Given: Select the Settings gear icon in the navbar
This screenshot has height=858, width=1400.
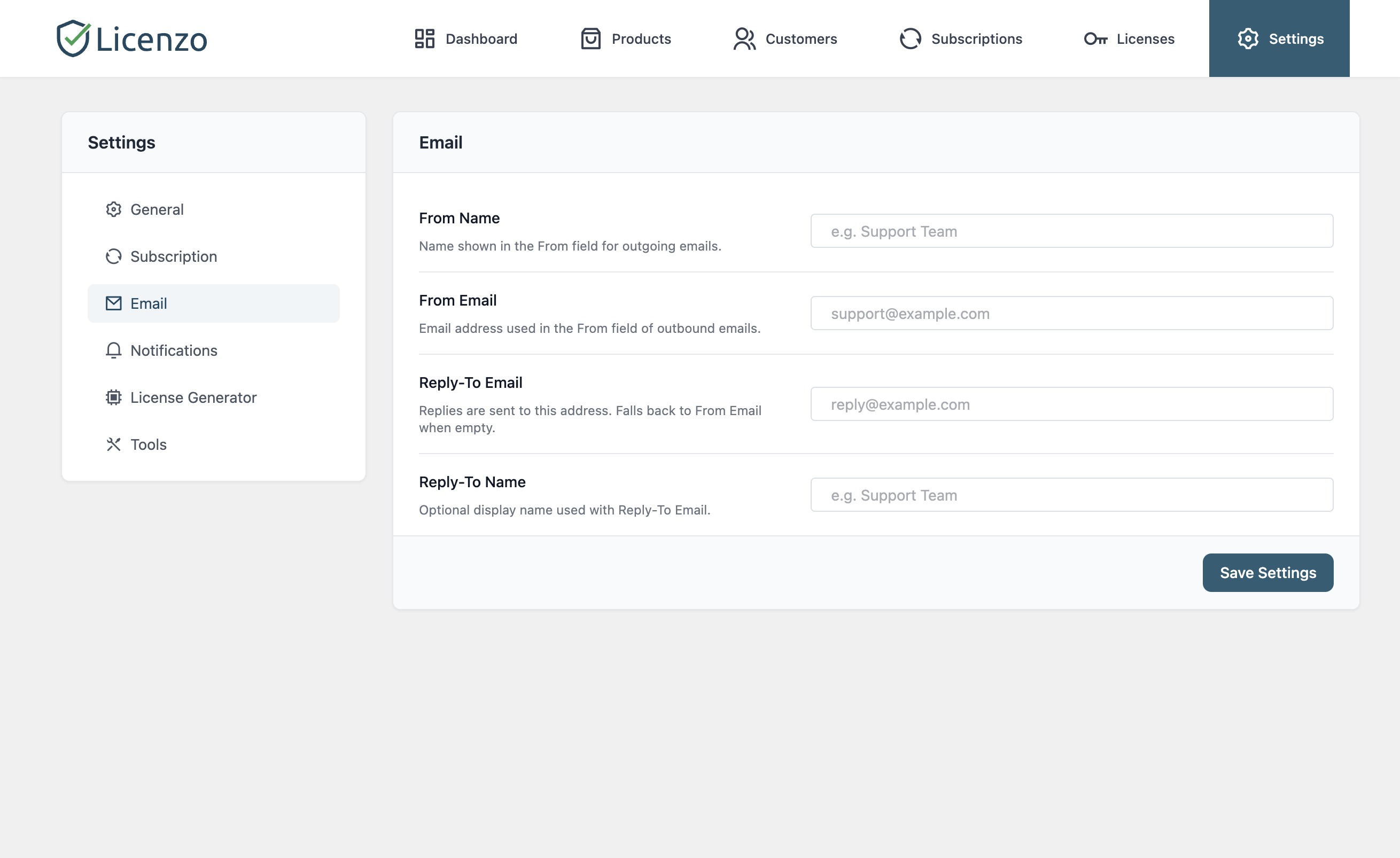Looking at the screenshot, I should click(1248, 38).
